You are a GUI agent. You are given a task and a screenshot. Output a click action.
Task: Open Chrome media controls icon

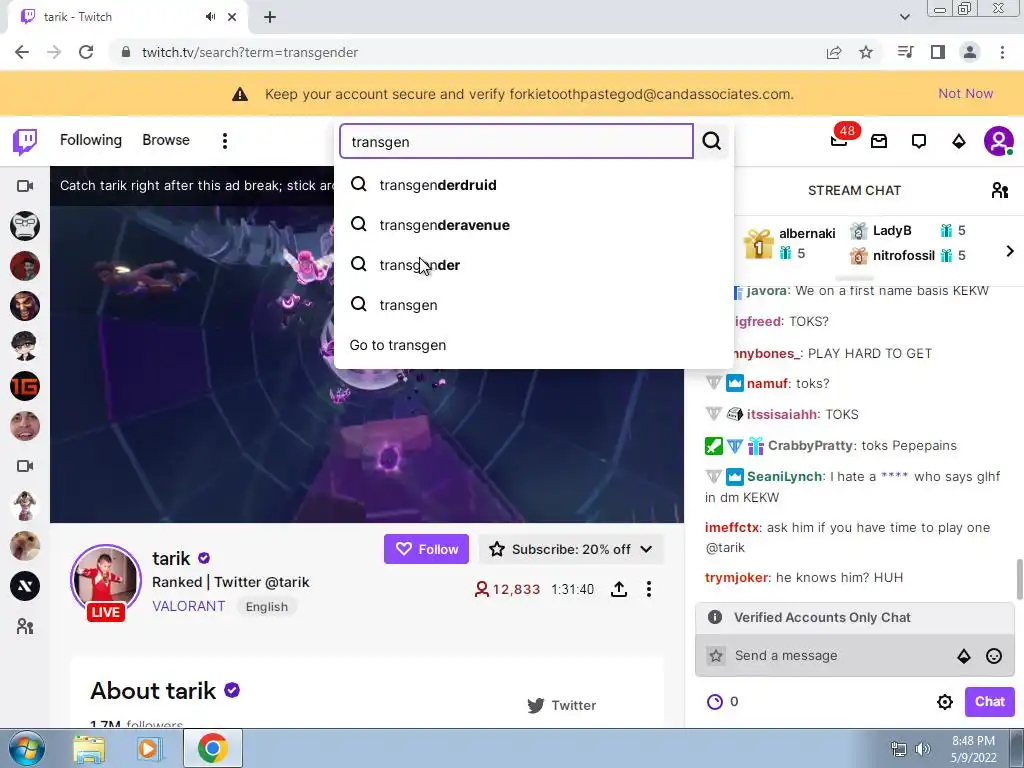(905, 52)
